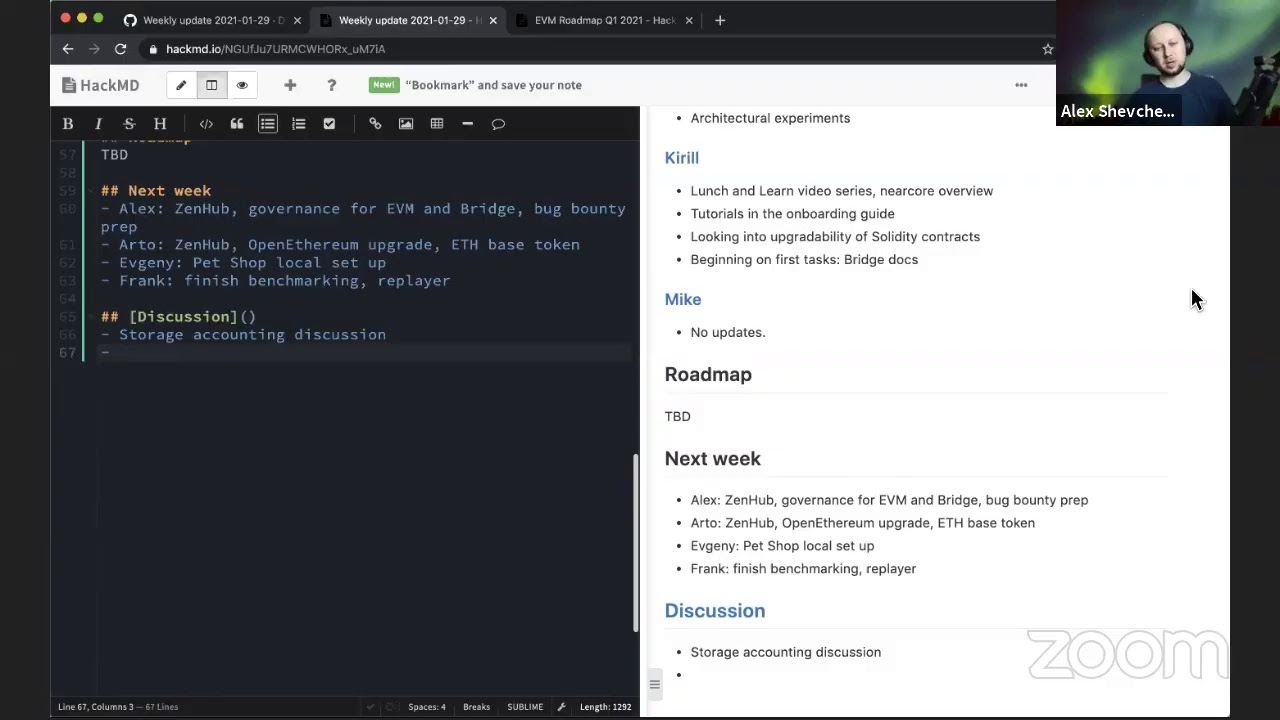
Task: Insert a table with the table icon
Action: (x=437, y=124)
